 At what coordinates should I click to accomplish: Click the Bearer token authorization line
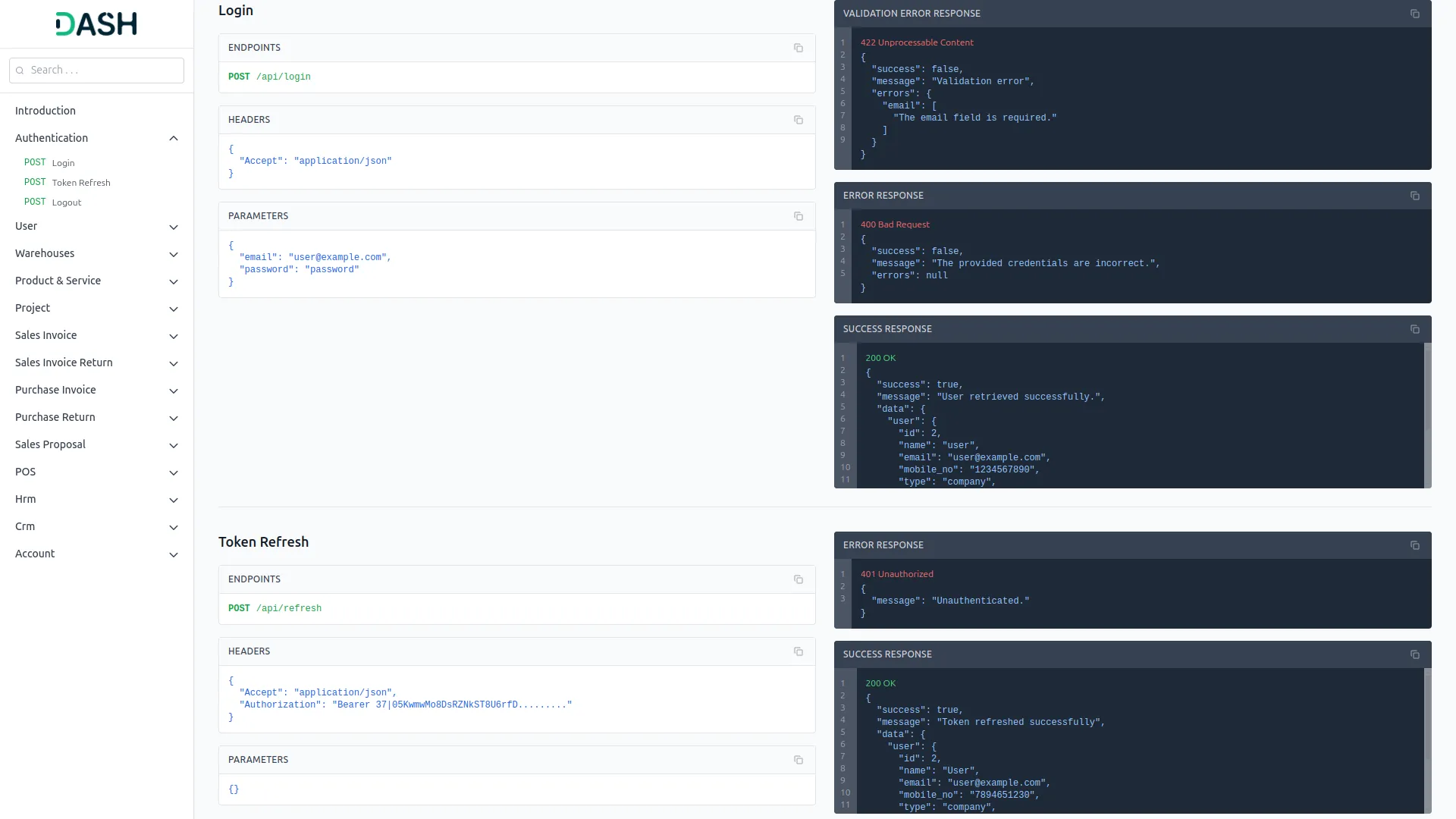coord(406,704)
